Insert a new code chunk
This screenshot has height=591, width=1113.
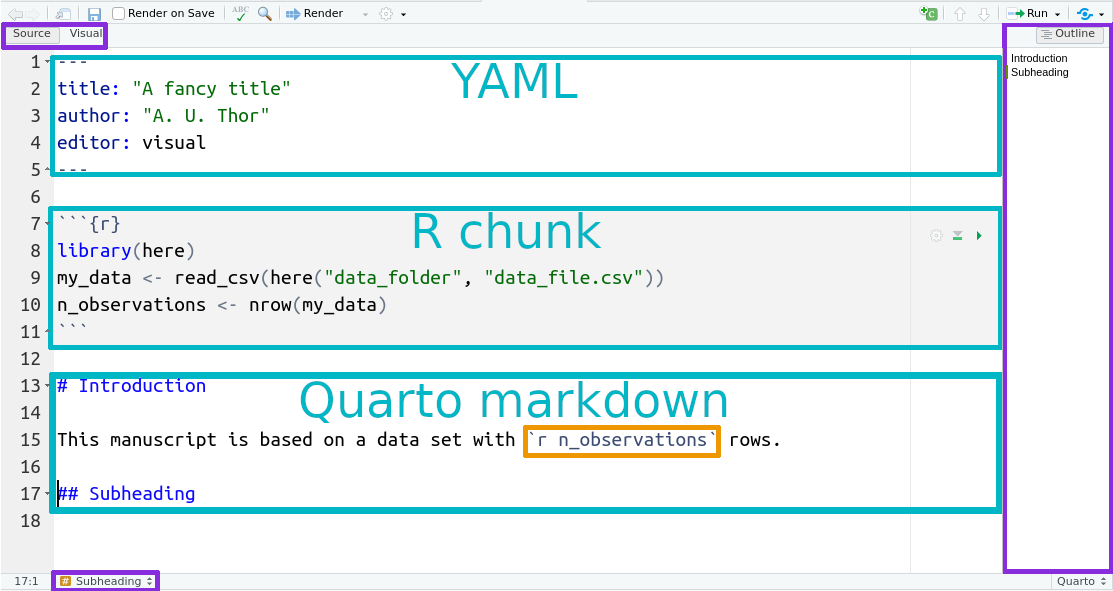point(928,13)
